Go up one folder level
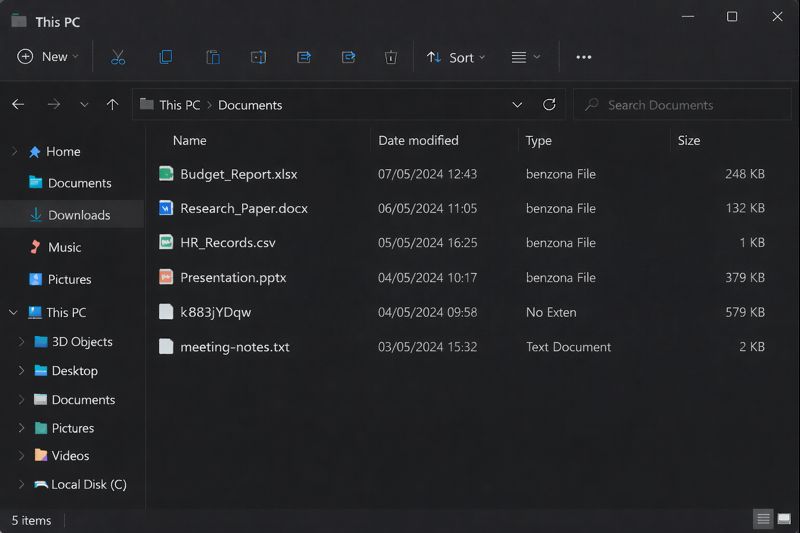Viewport: 800px width, 533px height. tap(112, 105)
